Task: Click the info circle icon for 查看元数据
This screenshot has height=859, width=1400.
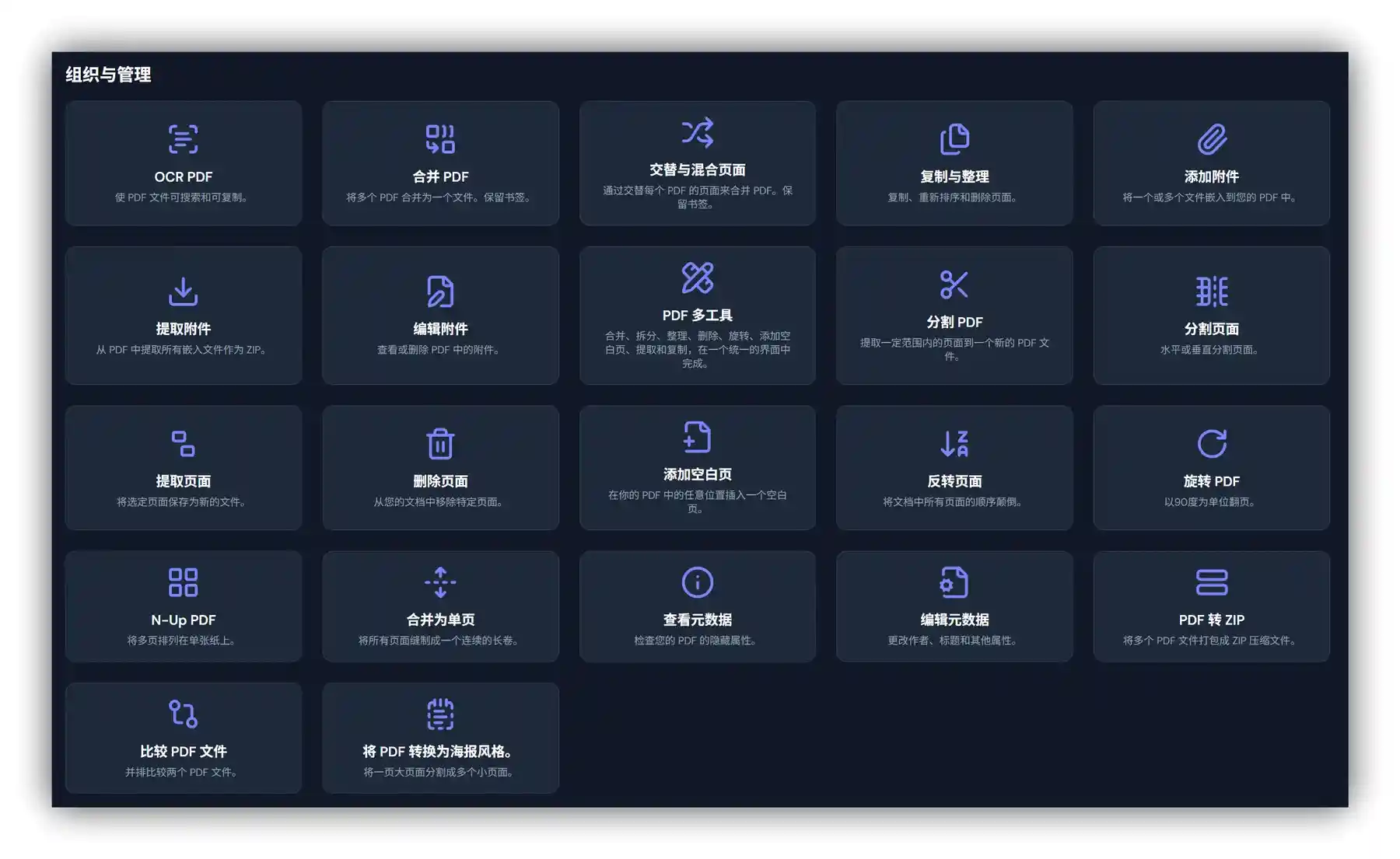Action: coord(697,582)
